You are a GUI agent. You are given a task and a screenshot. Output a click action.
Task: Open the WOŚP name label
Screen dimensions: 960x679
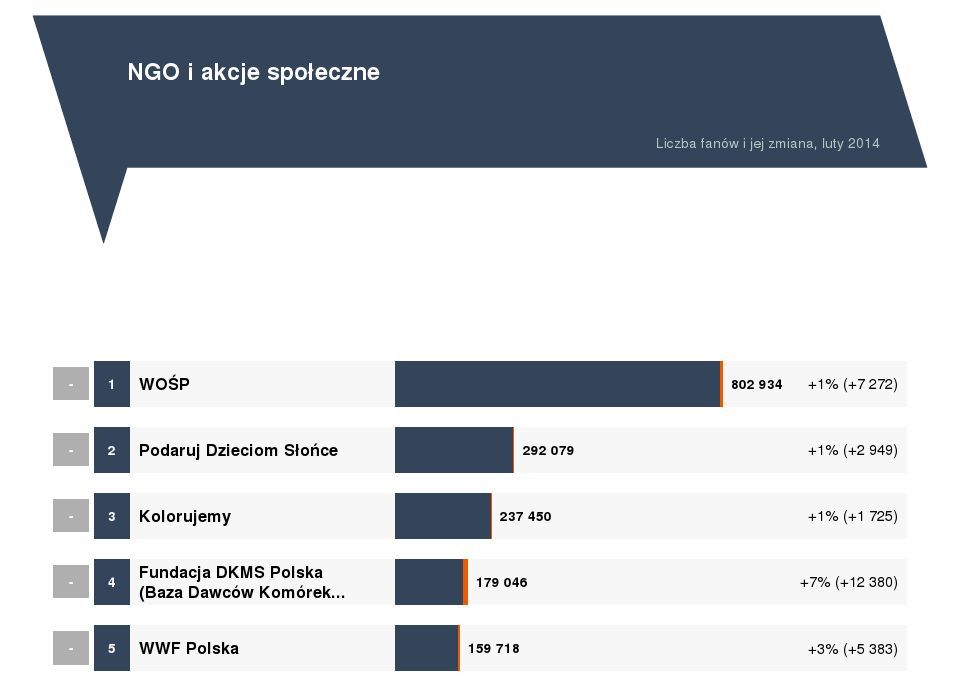164,384
